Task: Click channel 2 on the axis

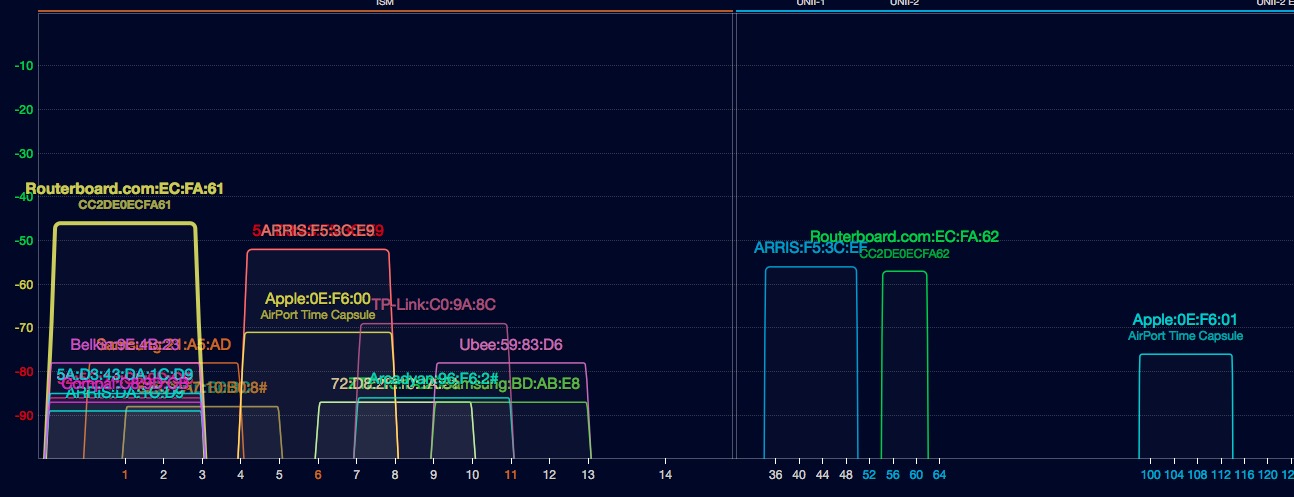Action: 163,475
